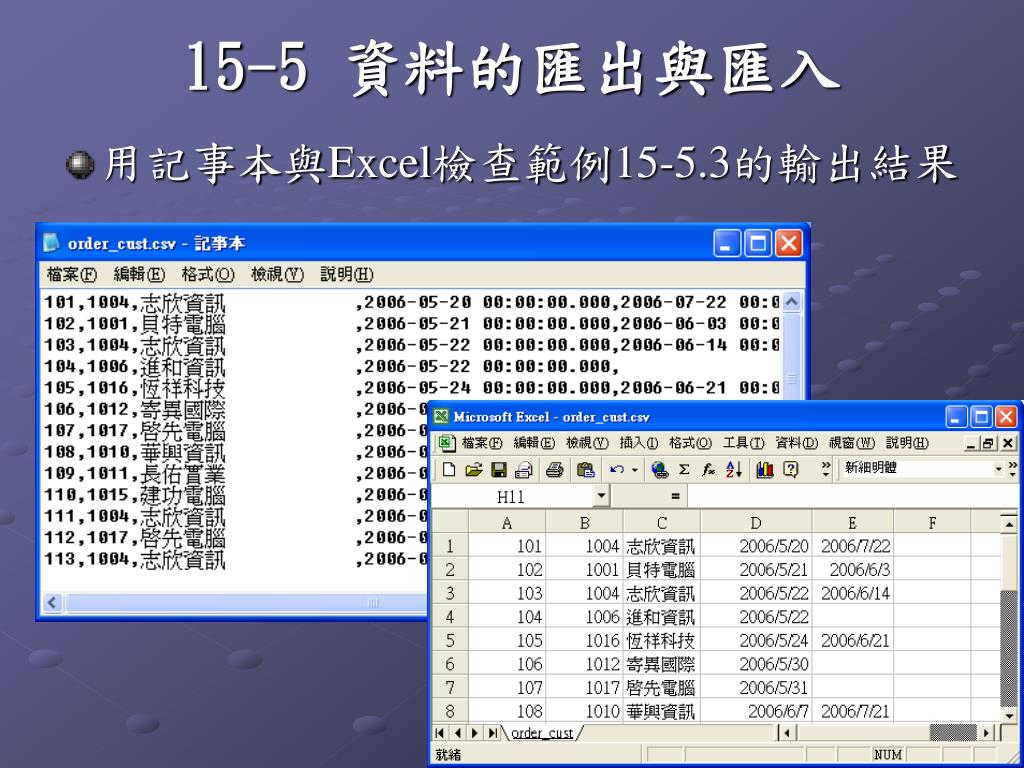Click the Paste clipboard icon in Excel
This screenshot has height=768, width=1024.
(x=586, y=469)
